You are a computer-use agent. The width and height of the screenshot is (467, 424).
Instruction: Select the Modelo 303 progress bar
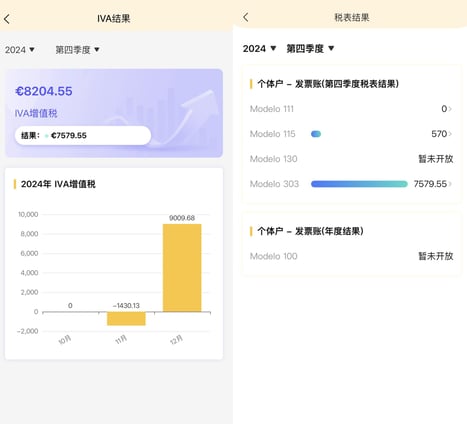tap(359, 184)
